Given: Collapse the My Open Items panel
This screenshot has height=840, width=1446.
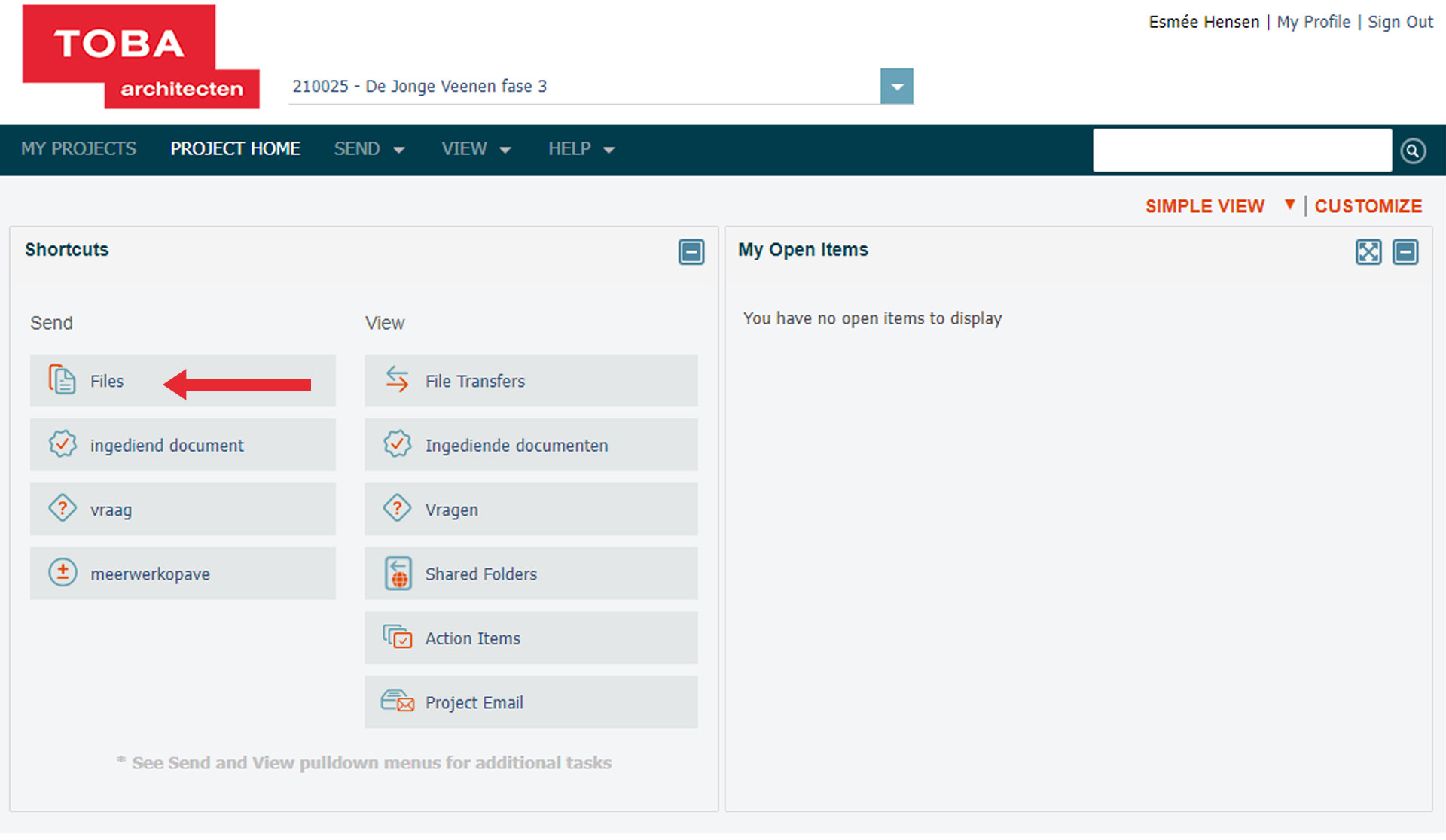Looking at the screenshot, I should click(x=1405, y=252).
